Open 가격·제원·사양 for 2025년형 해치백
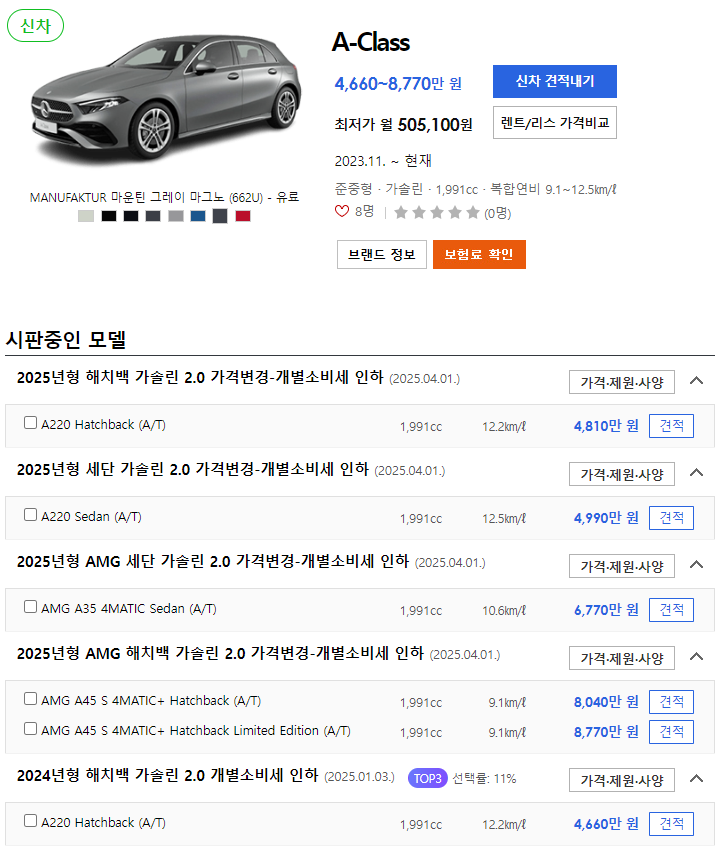721x848 pixels. tap(622, 382)
